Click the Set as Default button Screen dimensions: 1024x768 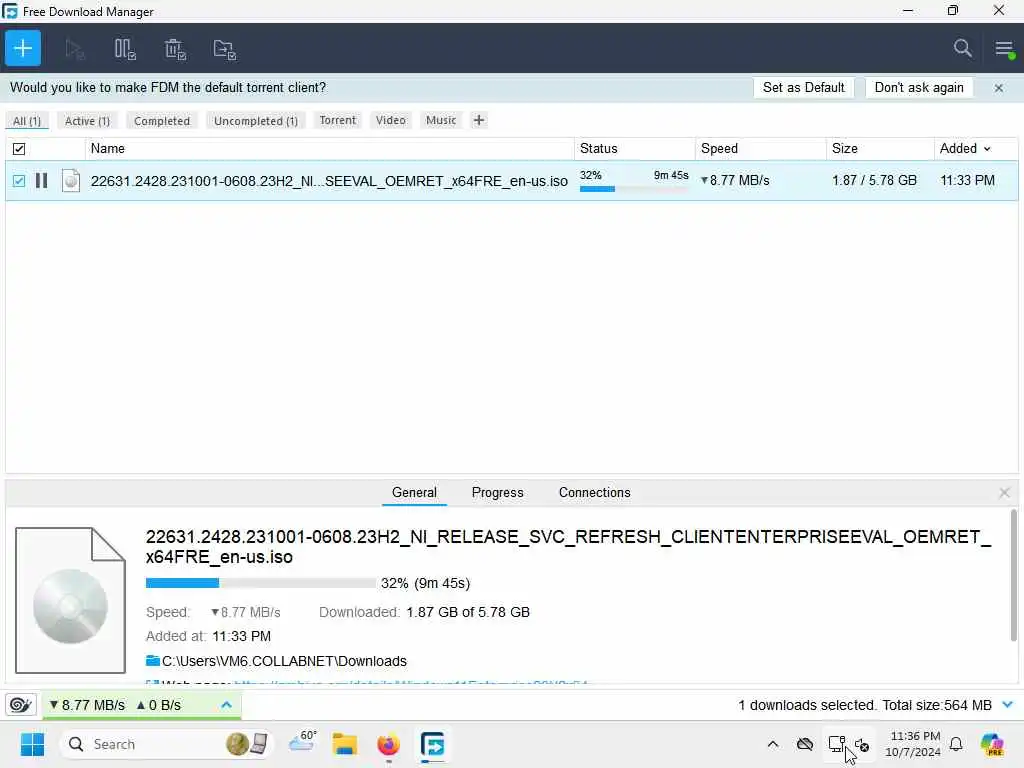(x=803, y=88)
